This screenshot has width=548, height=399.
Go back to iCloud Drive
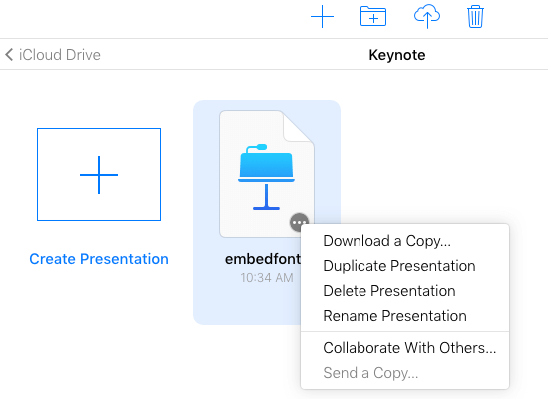click(x=53, y=55)
